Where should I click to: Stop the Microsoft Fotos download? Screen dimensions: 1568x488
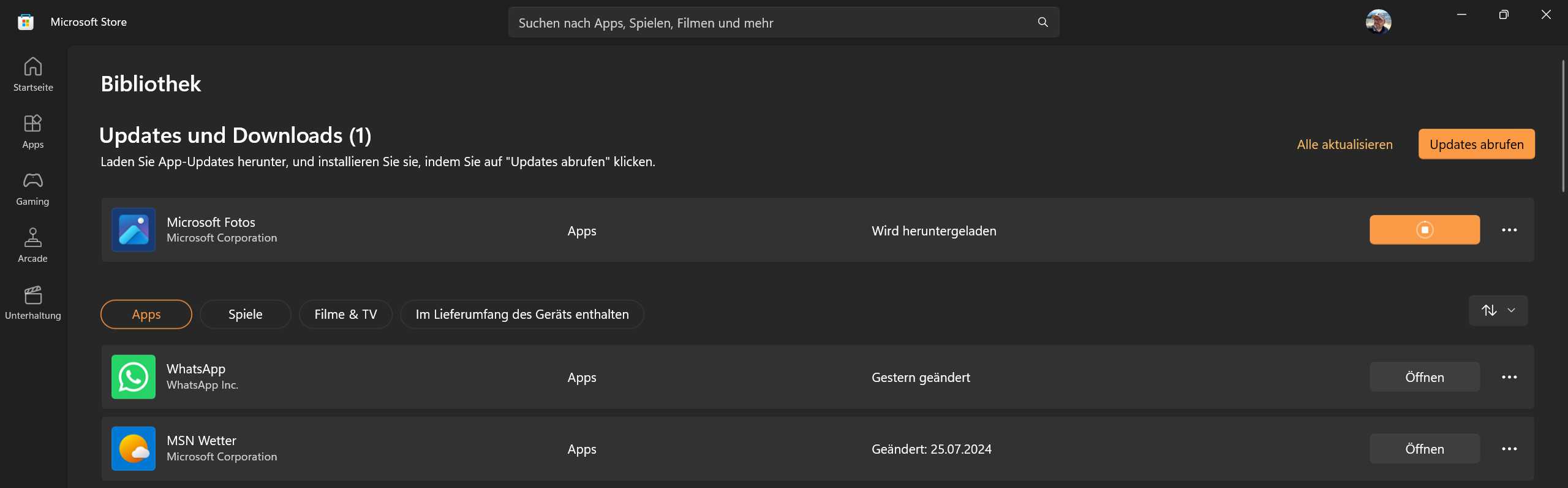tap(1425, 230)
